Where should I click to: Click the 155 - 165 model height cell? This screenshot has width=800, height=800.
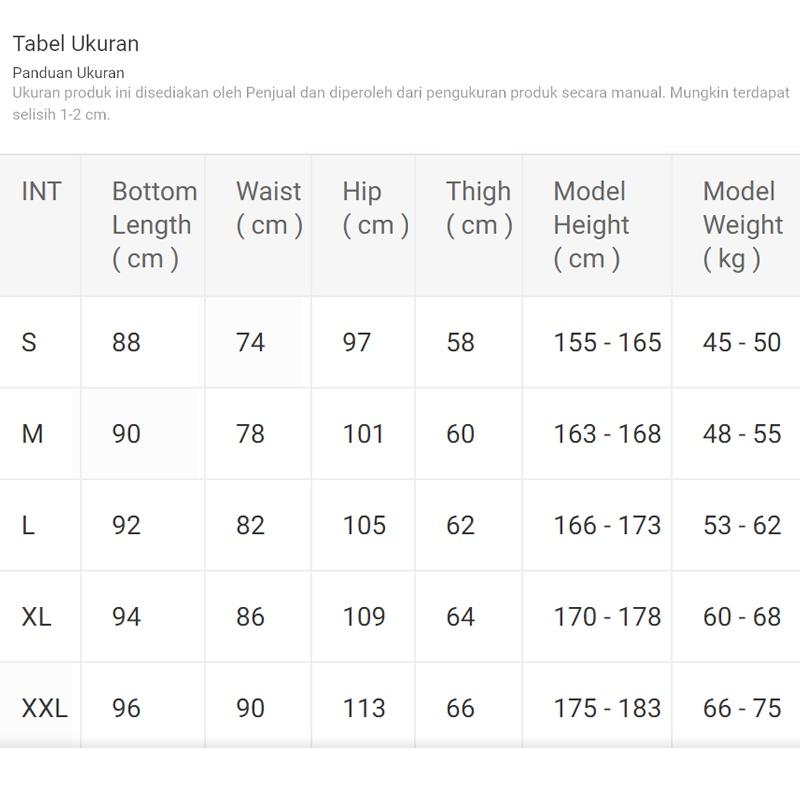pyautogui.click(x=607, y=343)
